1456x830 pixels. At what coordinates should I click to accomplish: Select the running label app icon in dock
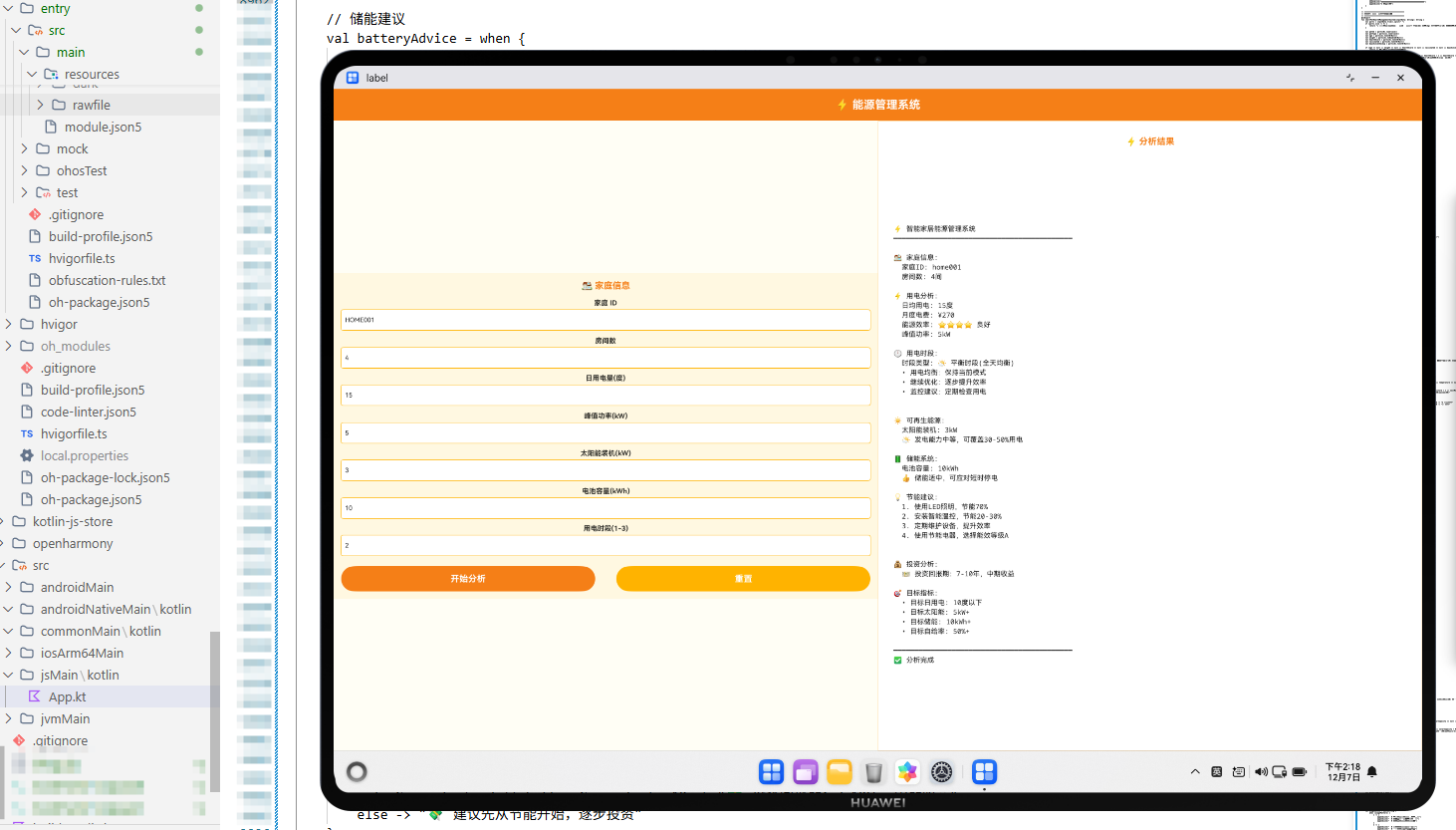985,772
